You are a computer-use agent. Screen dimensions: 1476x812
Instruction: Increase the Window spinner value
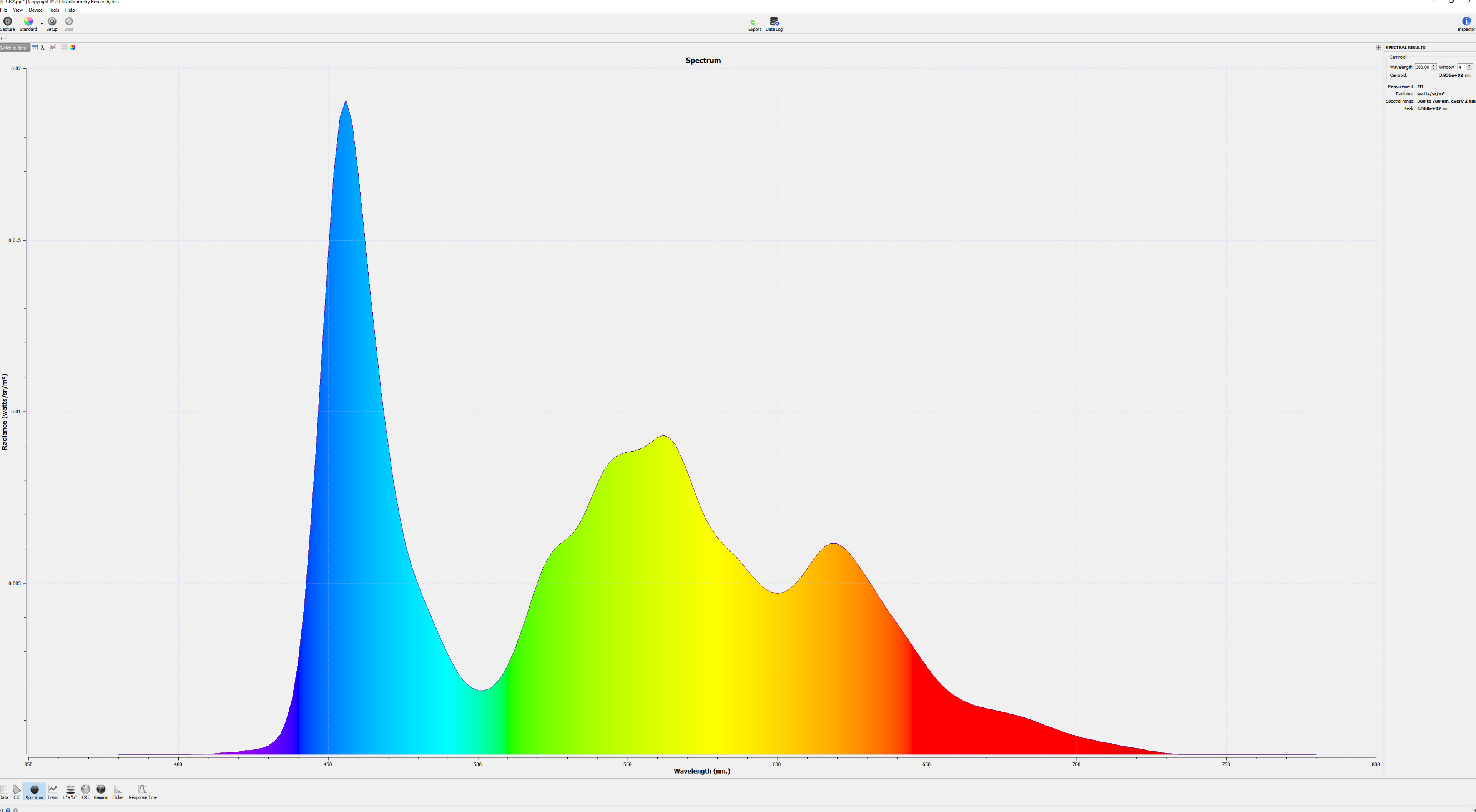point(1469,65)
